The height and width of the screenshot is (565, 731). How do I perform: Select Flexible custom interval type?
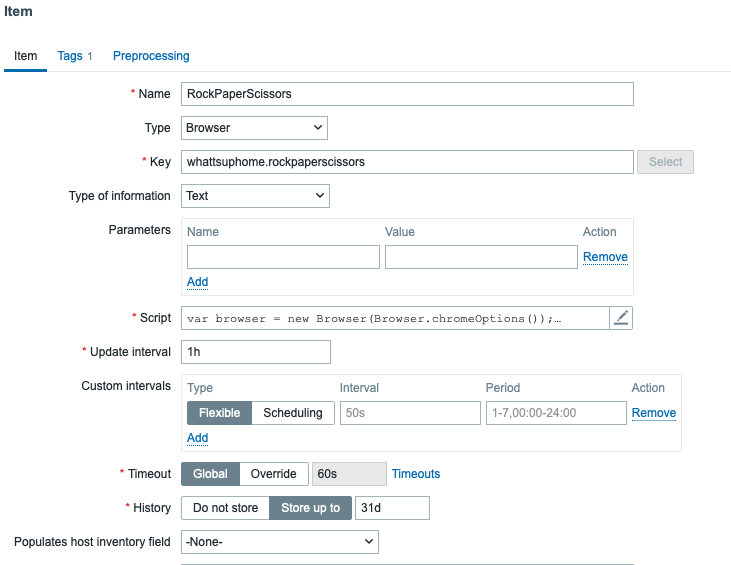coord(219,413)
